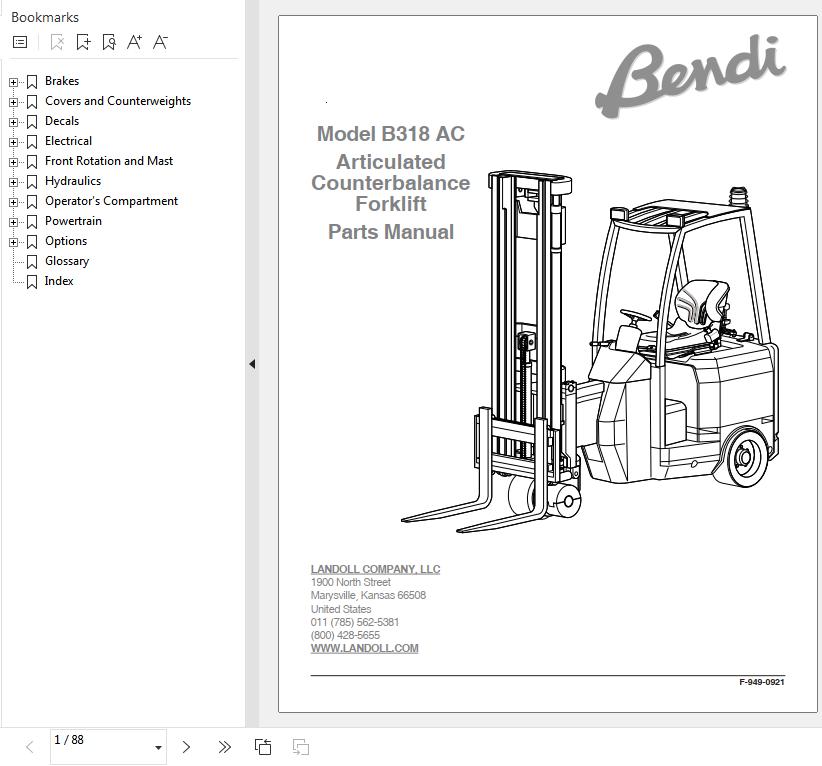
Task: Expand the Operator's Compartment bookmark
Action: point(13,202)
